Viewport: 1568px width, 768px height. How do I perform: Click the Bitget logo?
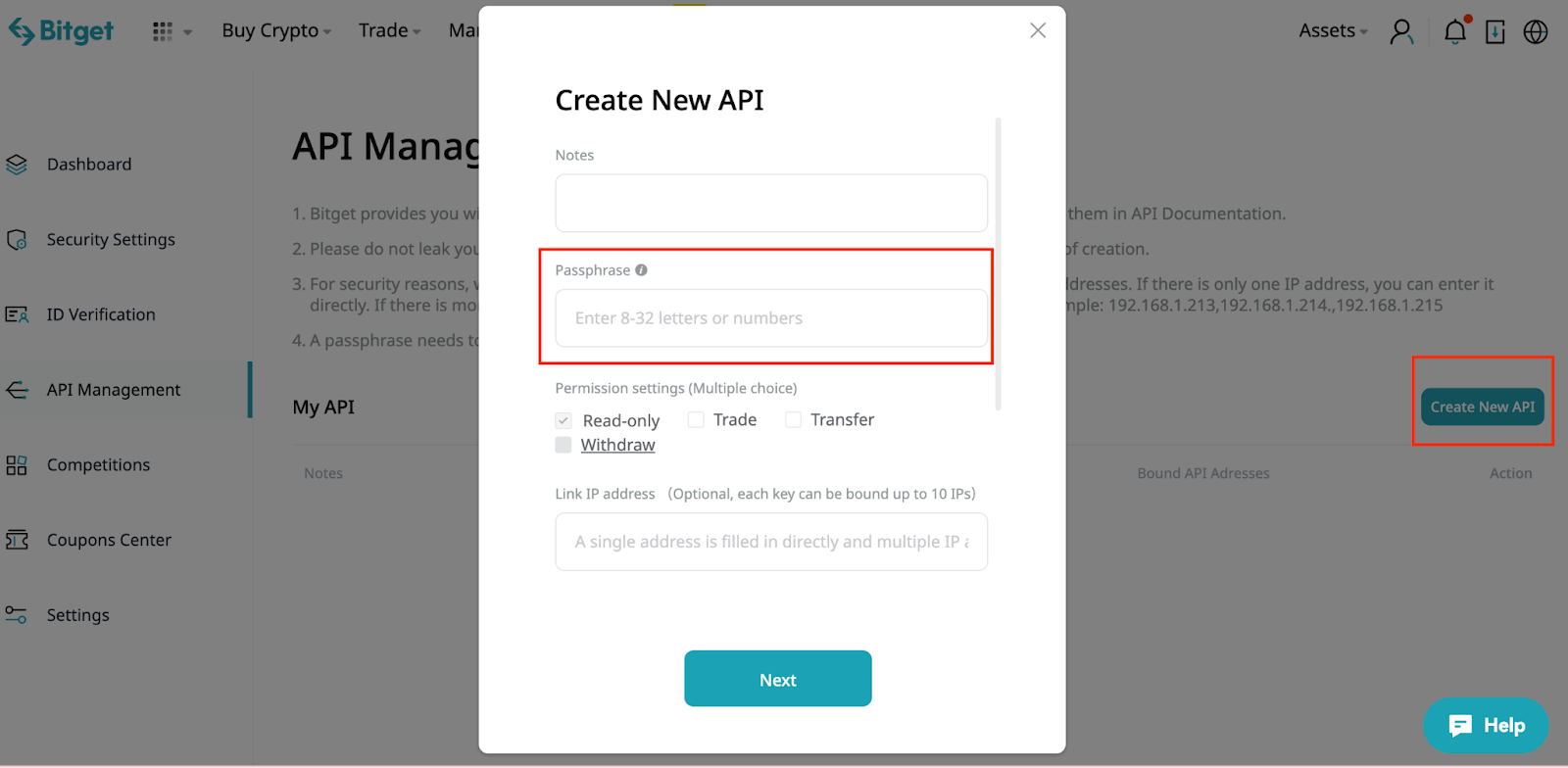tap(62, 31)
